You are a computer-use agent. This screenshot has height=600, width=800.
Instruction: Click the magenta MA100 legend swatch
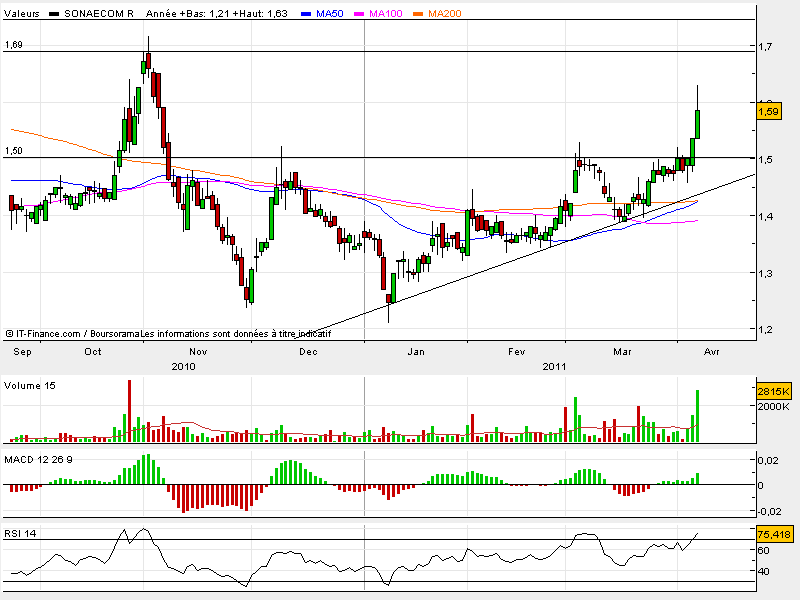coord(359,14)
